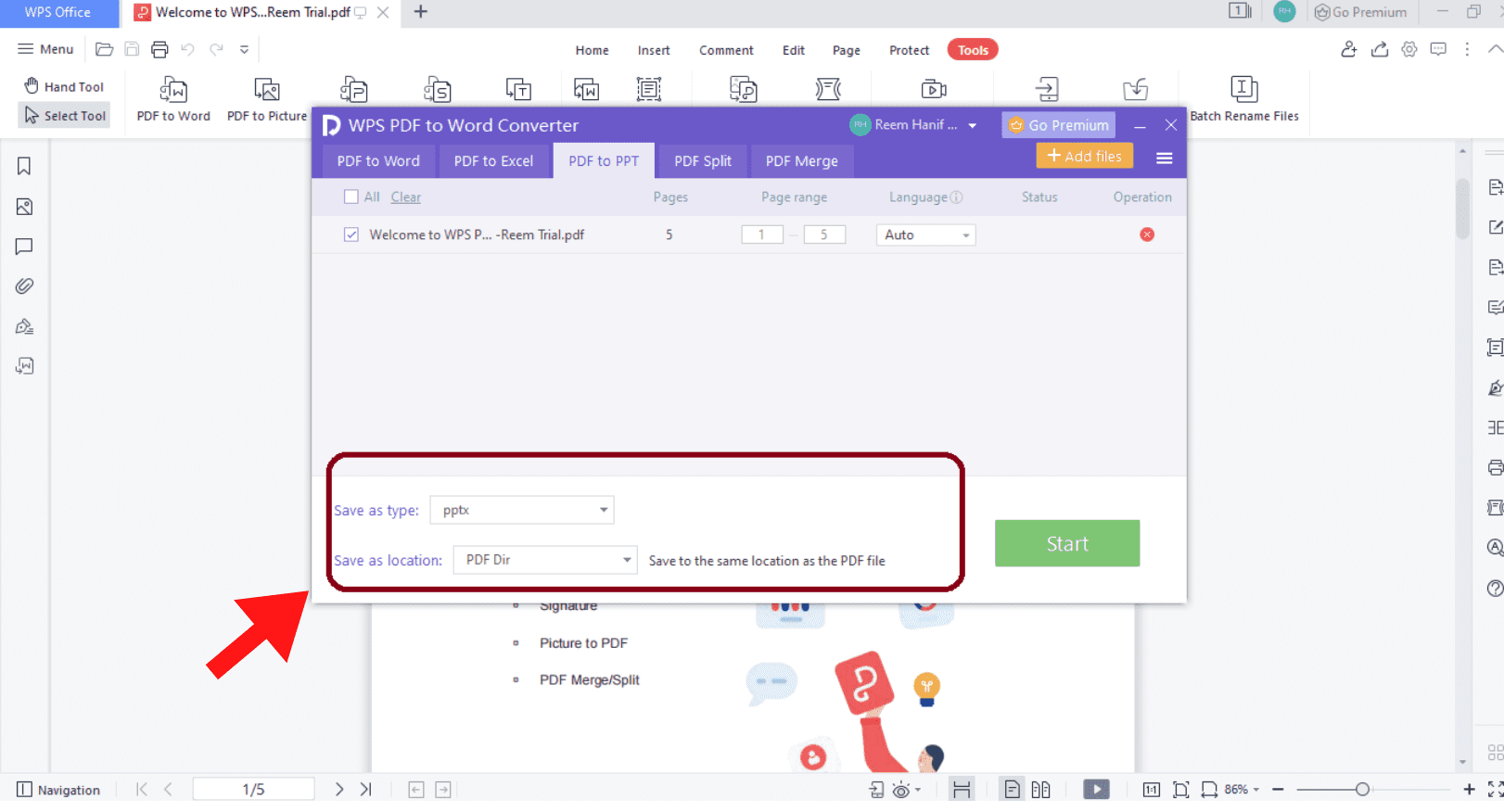Screen dimensions: 1504x812
Task: Toggle the All files checkbox
Action: point(351,197)
